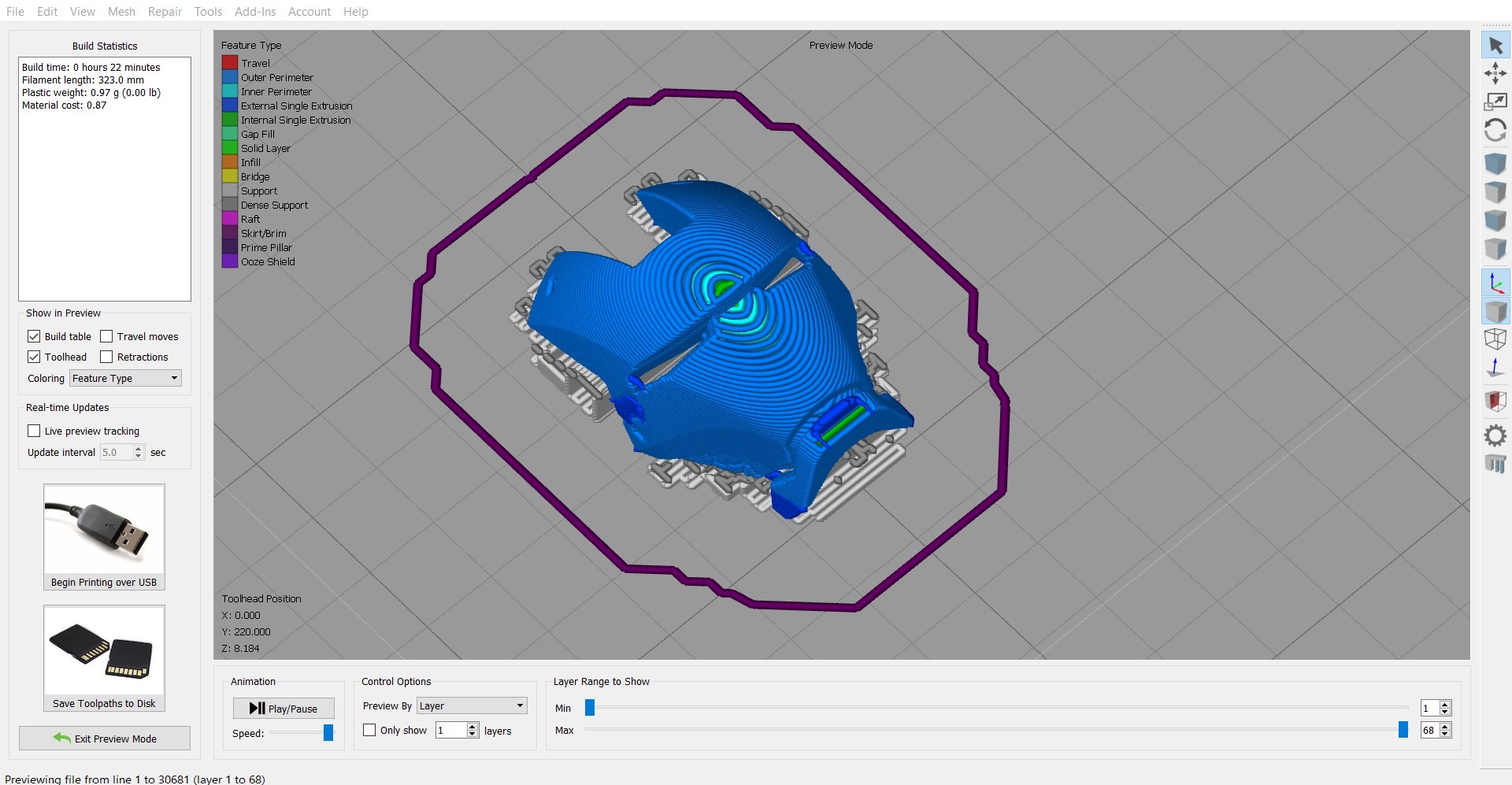Screen dimensions: 1512x785
Task: Click the Min layer range slider handle
Action: [x=589, y=708]
